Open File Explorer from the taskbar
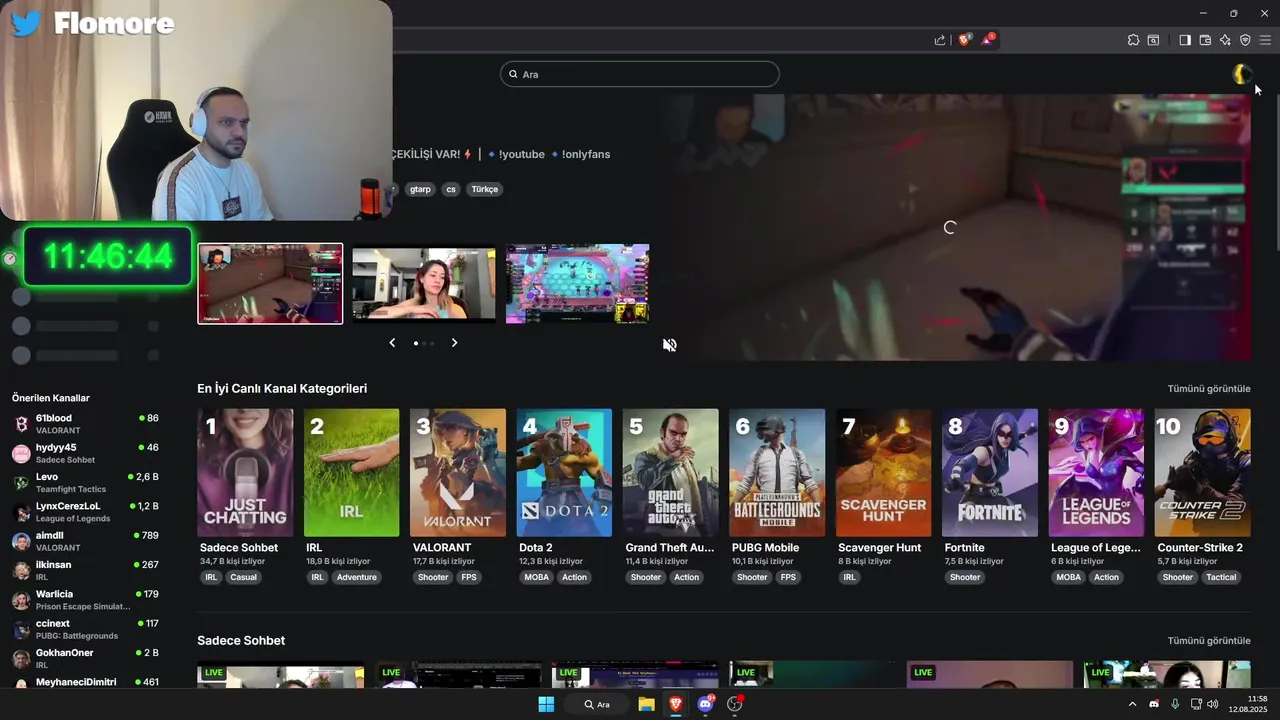1280x720 pixels. point(647,704)
